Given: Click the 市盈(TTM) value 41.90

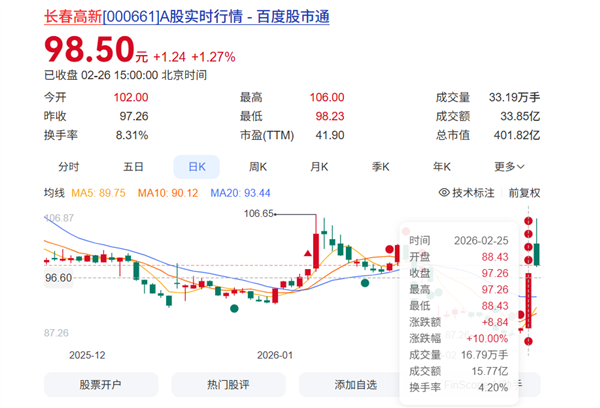Looking at the screenshot, I should click(x=330, y=135).
